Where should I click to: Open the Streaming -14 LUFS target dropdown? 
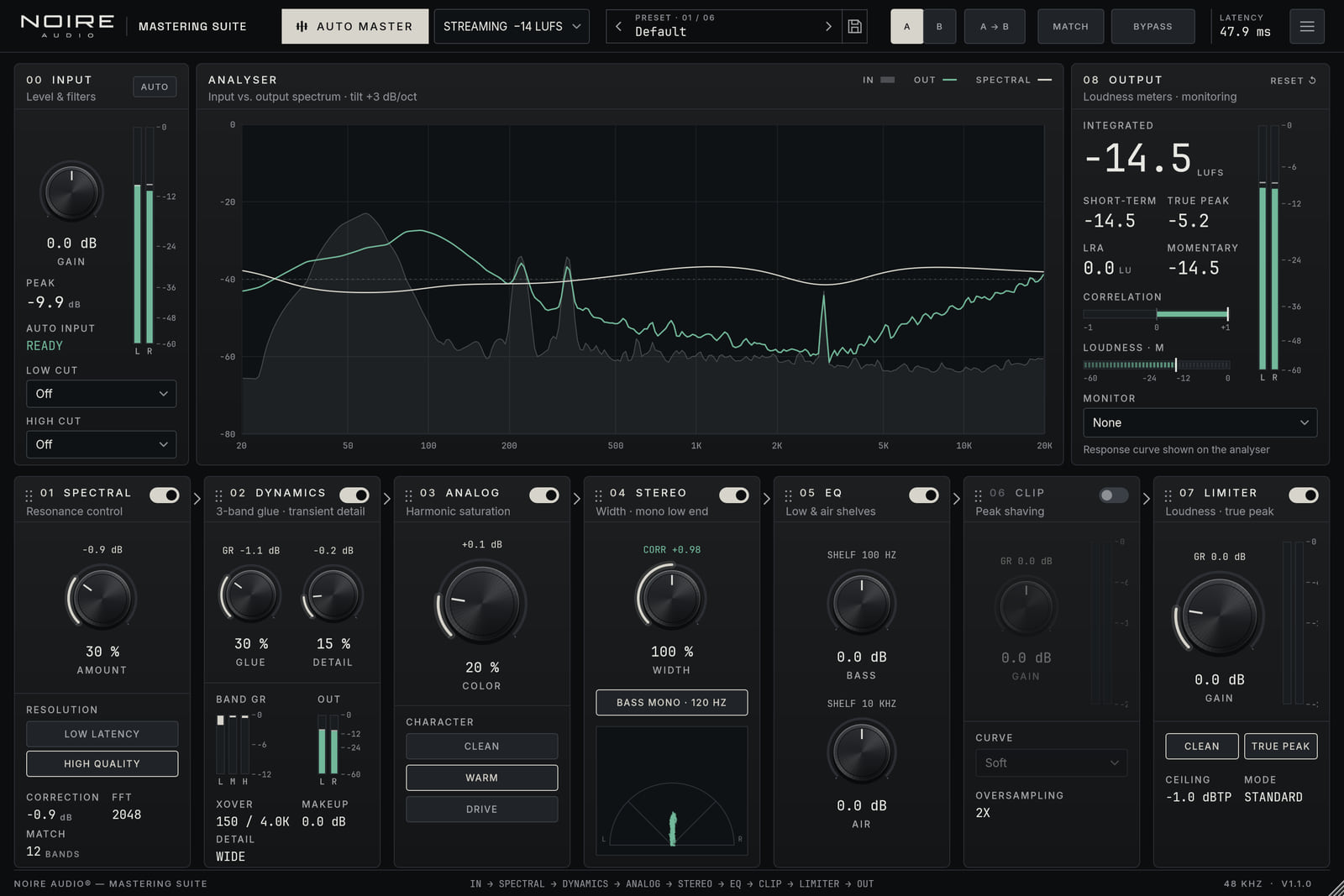[512, 26]
